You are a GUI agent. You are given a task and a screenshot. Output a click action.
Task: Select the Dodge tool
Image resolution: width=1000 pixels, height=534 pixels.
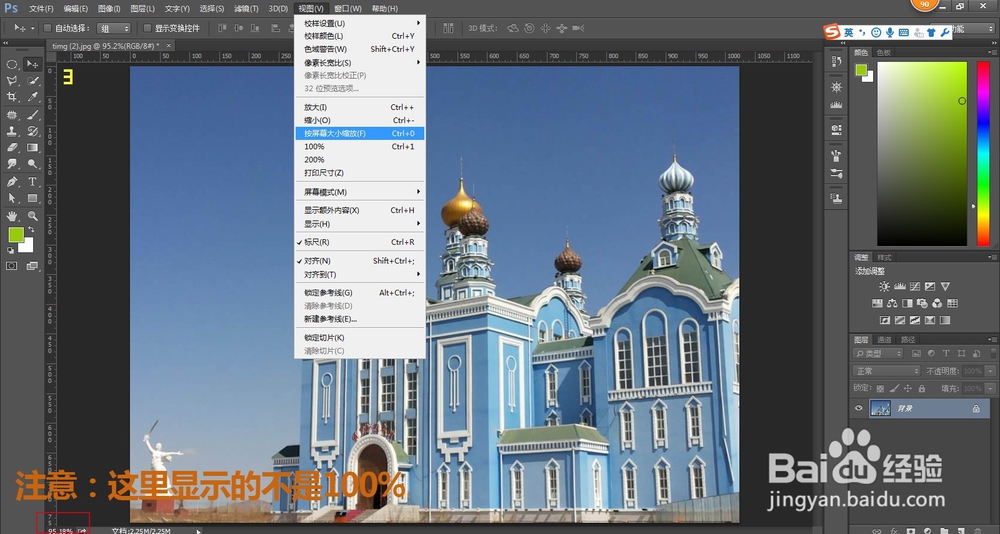click(32, 164)
